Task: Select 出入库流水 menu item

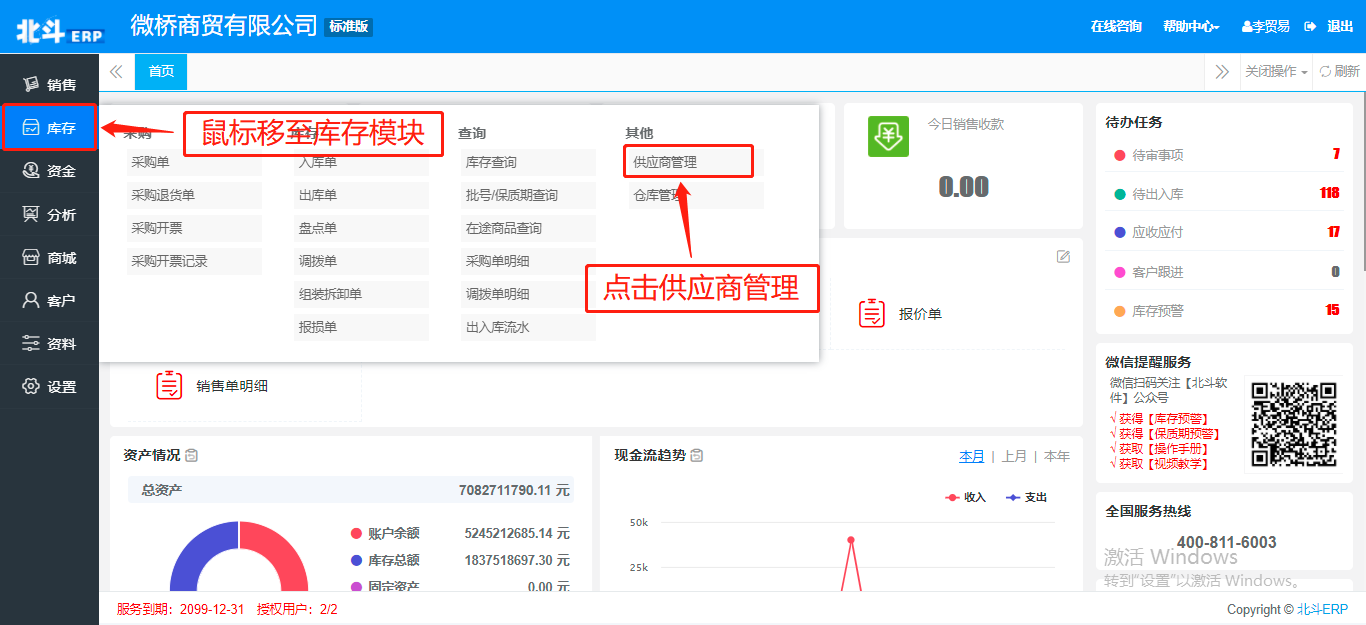Action: [528, 327]
